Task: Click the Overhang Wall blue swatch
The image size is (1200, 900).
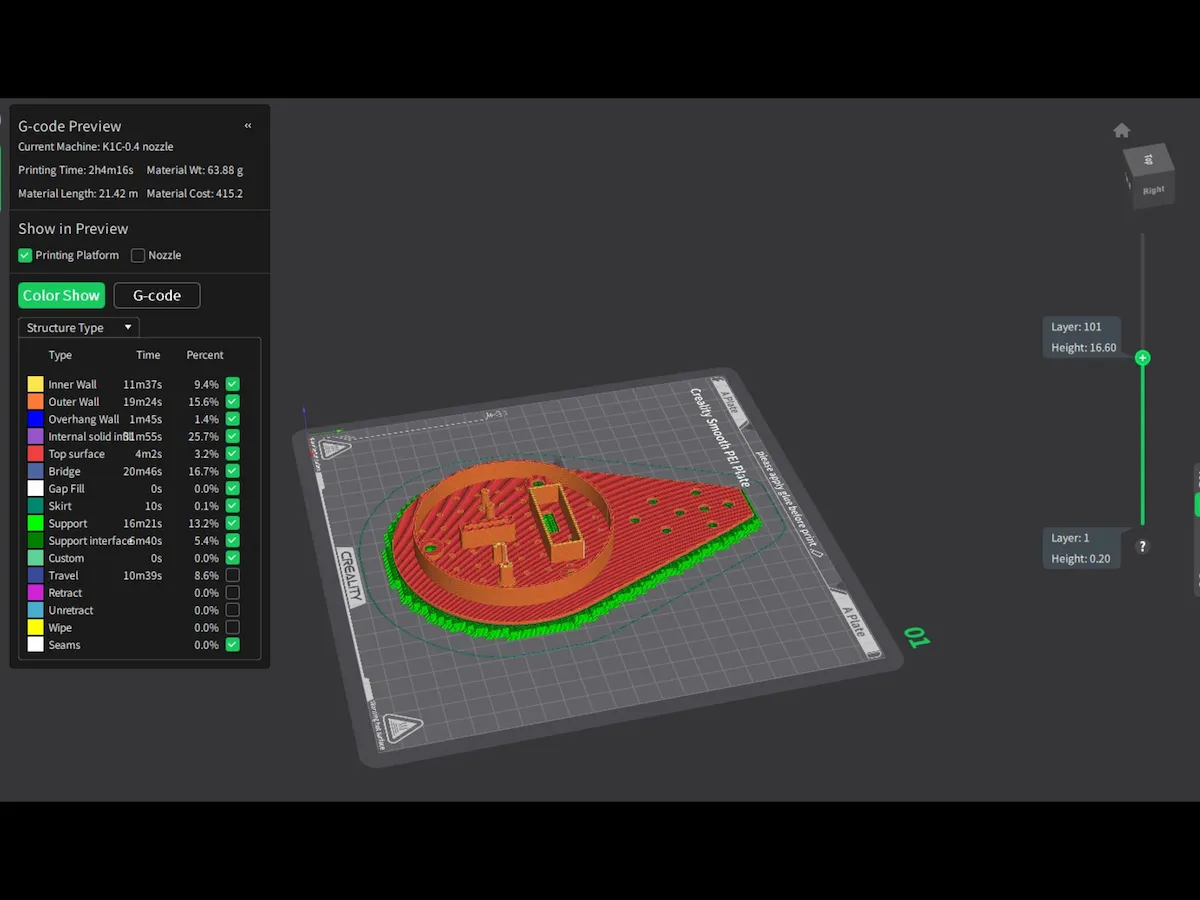Action: point(35,419)
